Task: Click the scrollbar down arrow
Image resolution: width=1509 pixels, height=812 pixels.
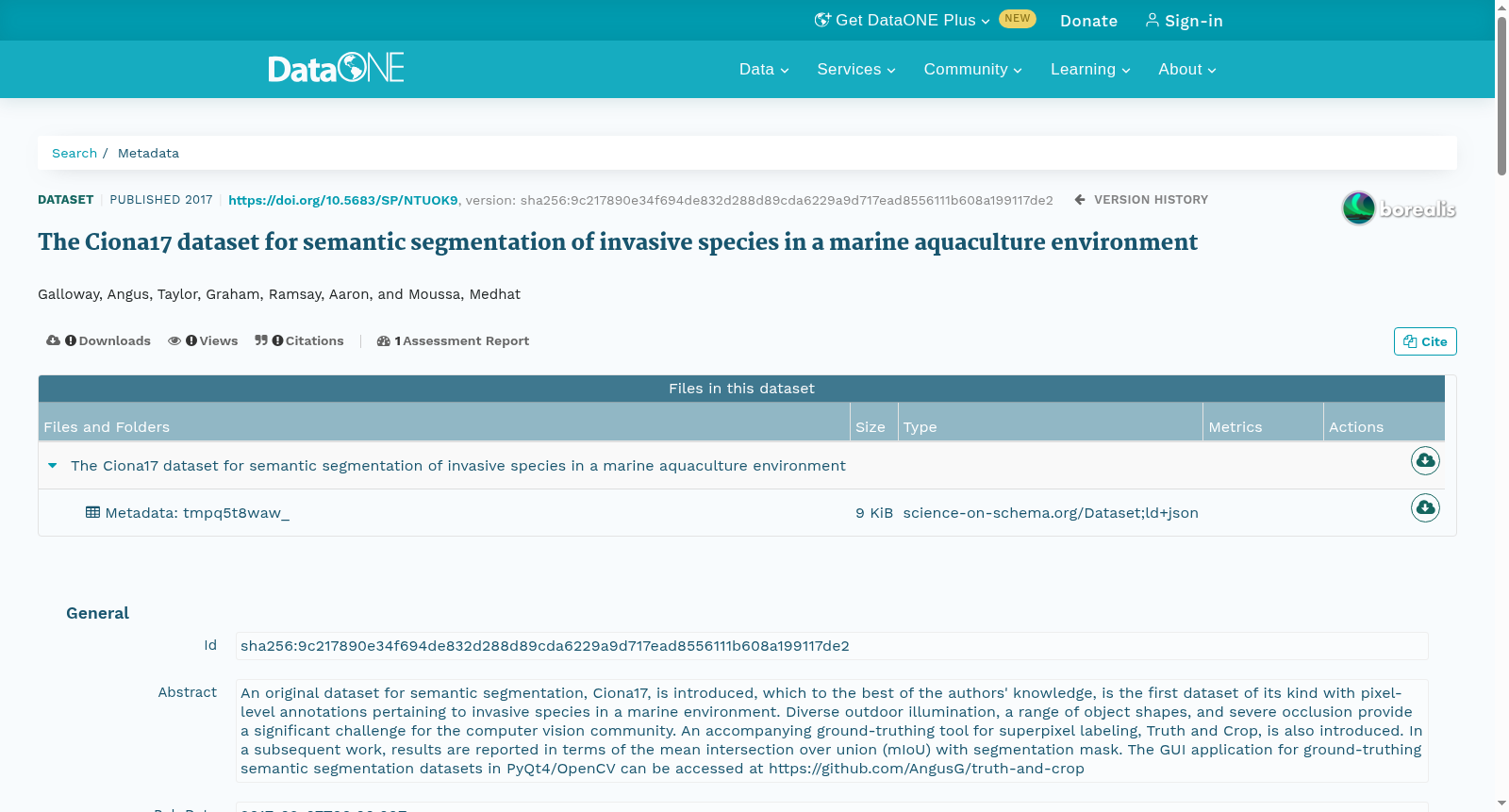Action: point(1501,804)
